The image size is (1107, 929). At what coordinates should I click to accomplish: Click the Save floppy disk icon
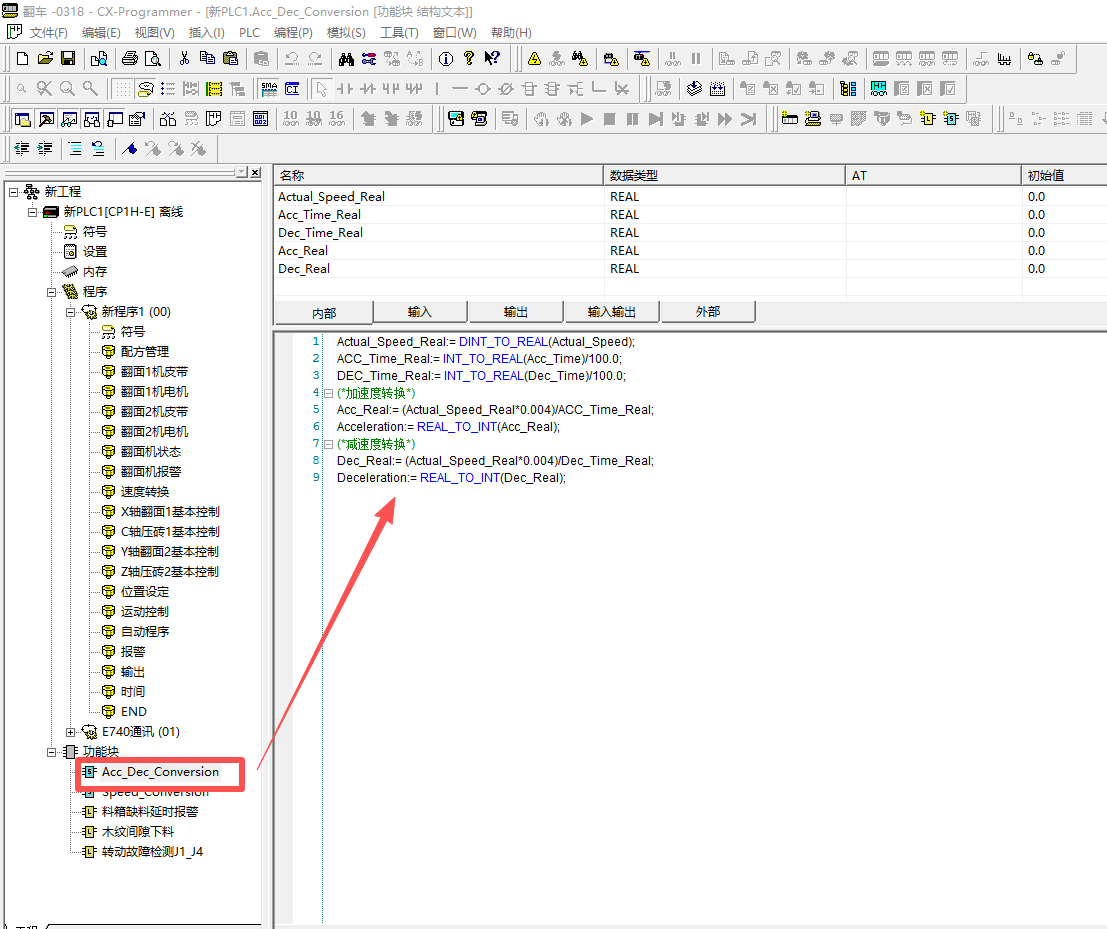click(68, 59)
